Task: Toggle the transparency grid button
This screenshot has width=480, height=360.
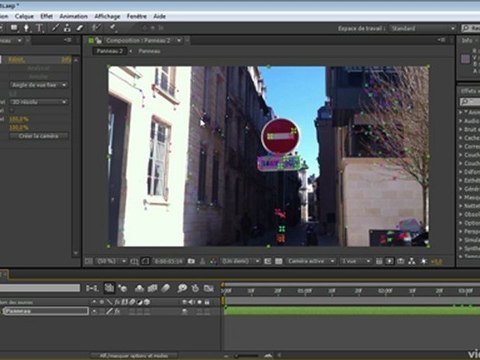Action: pos(279,261)
